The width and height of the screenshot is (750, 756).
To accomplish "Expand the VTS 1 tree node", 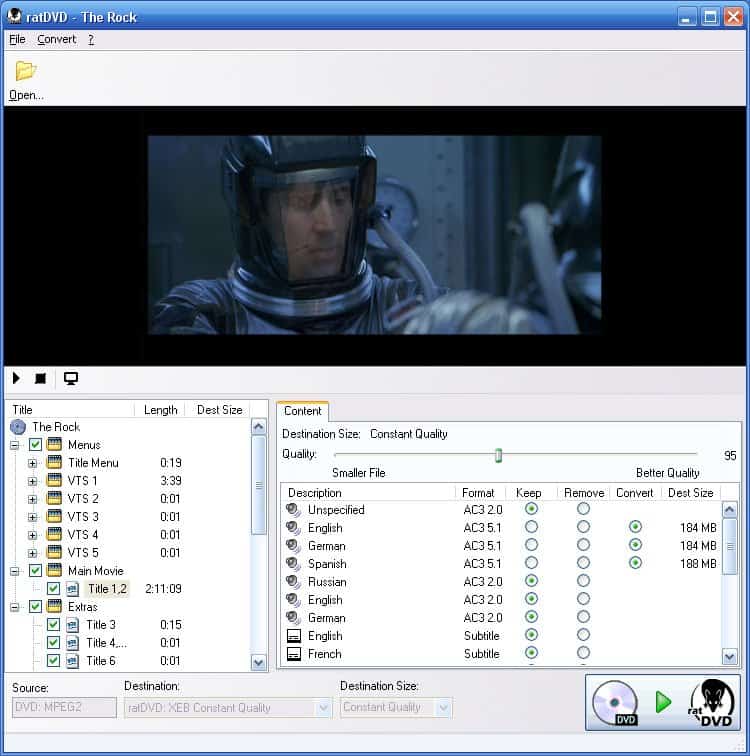I will (x=32, y=481).
